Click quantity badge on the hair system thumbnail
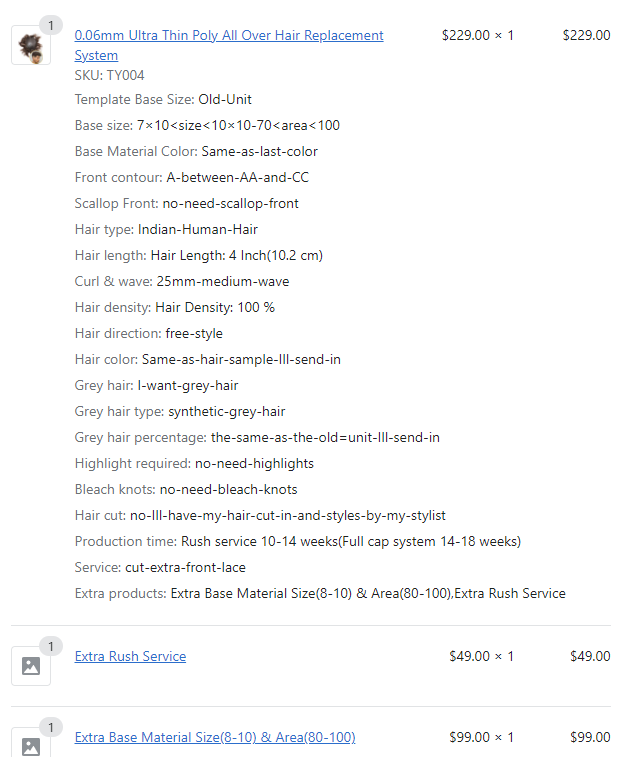The height and width of the screenshot is (757, 628). click(50, 25)
